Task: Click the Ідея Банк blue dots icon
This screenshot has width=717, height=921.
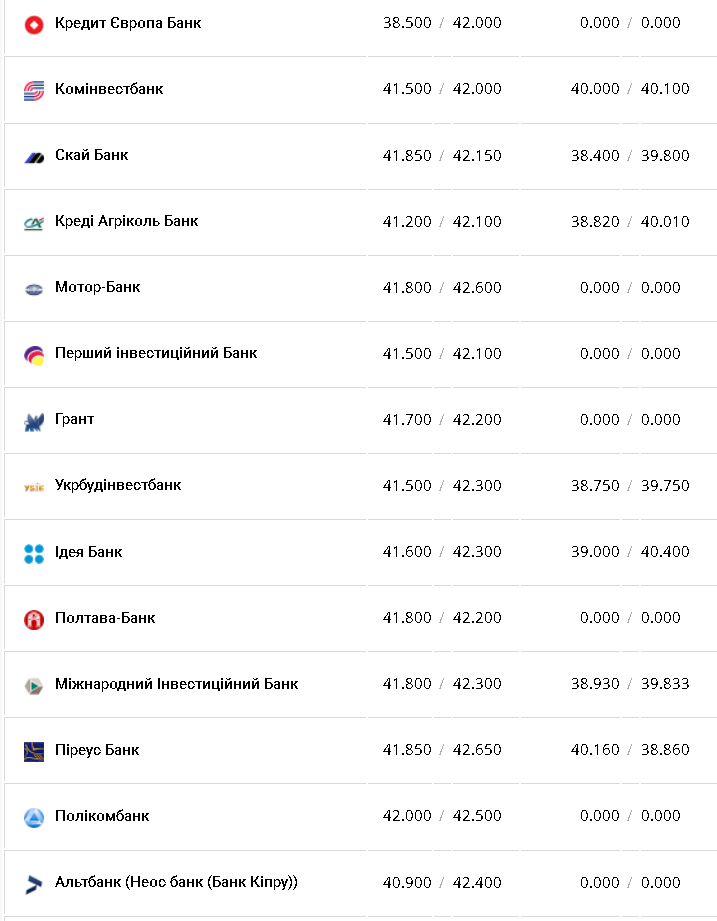Action: click(34, 553)
